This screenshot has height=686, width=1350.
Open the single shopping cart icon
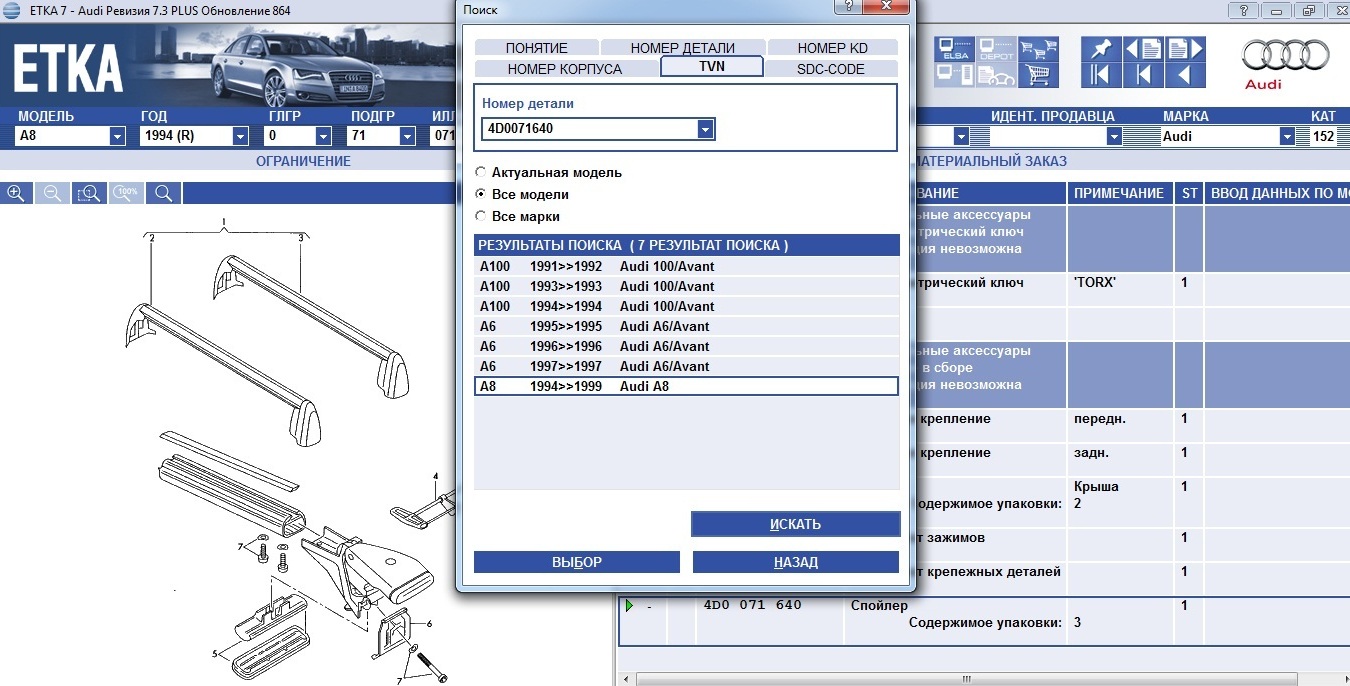pos(1040,75)
